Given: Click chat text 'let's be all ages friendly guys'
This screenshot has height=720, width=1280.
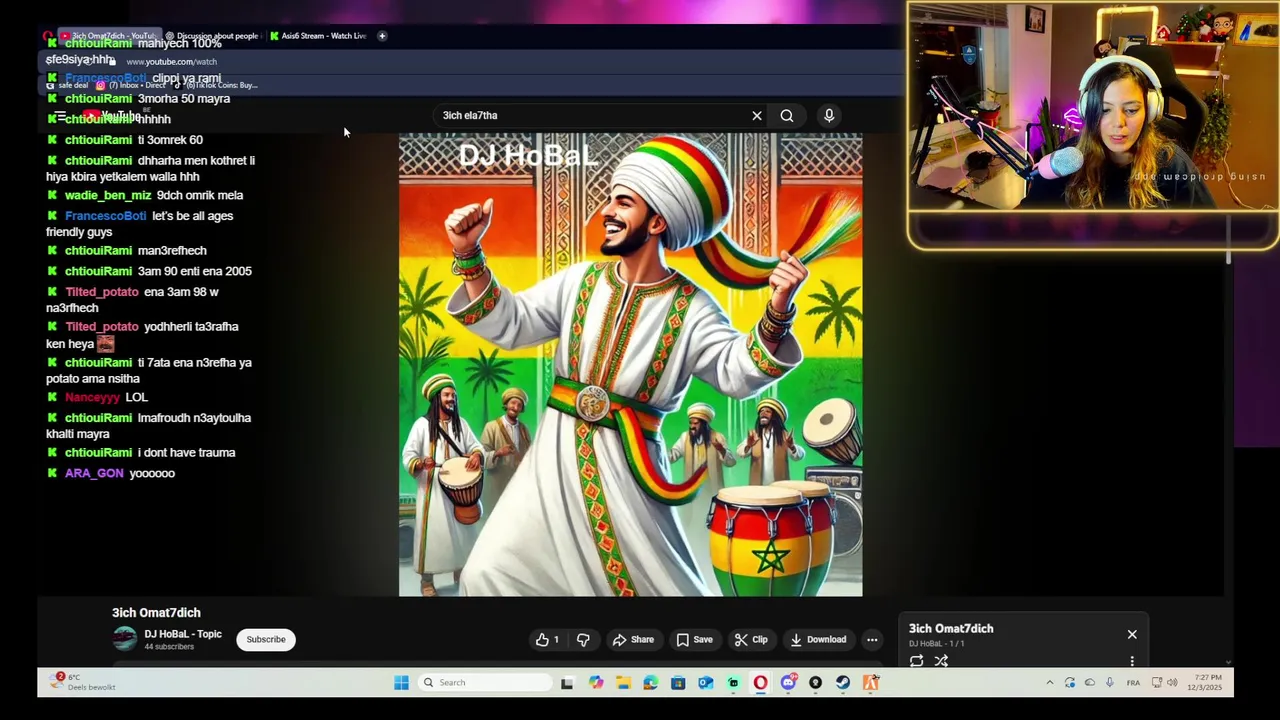Looking at the screenshot, I should (x=140, y=224).
